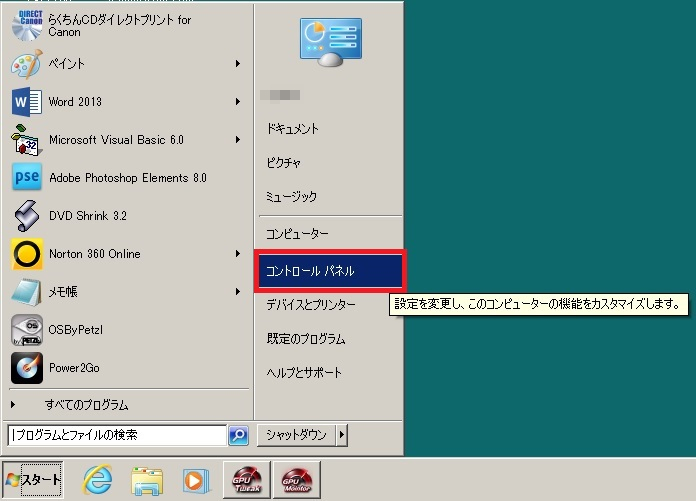Open GPU Tweak from the taskbar

[246, 480]
